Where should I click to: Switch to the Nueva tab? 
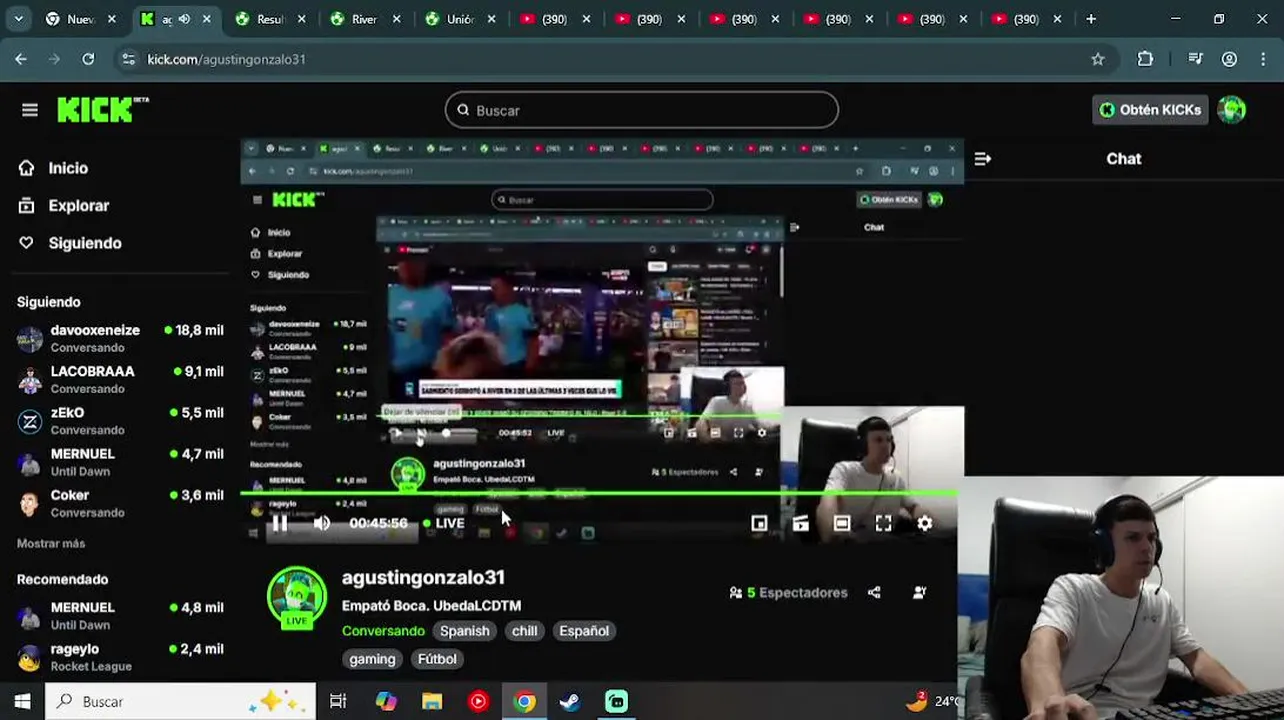coord(80,19)
